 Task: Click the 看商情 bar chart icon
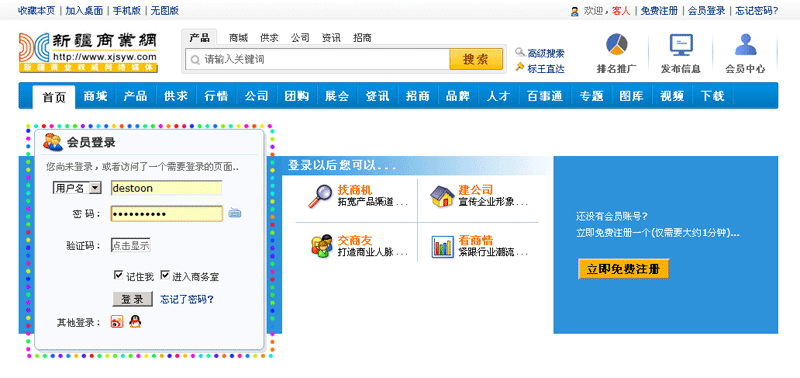coord(442,246)
